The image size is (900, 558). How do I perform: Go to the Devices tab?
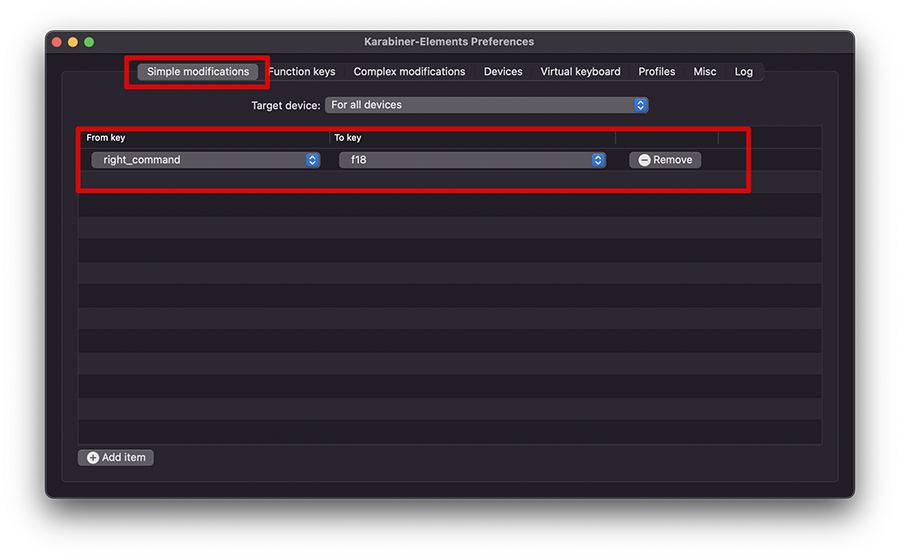click(x=503, y=72)
